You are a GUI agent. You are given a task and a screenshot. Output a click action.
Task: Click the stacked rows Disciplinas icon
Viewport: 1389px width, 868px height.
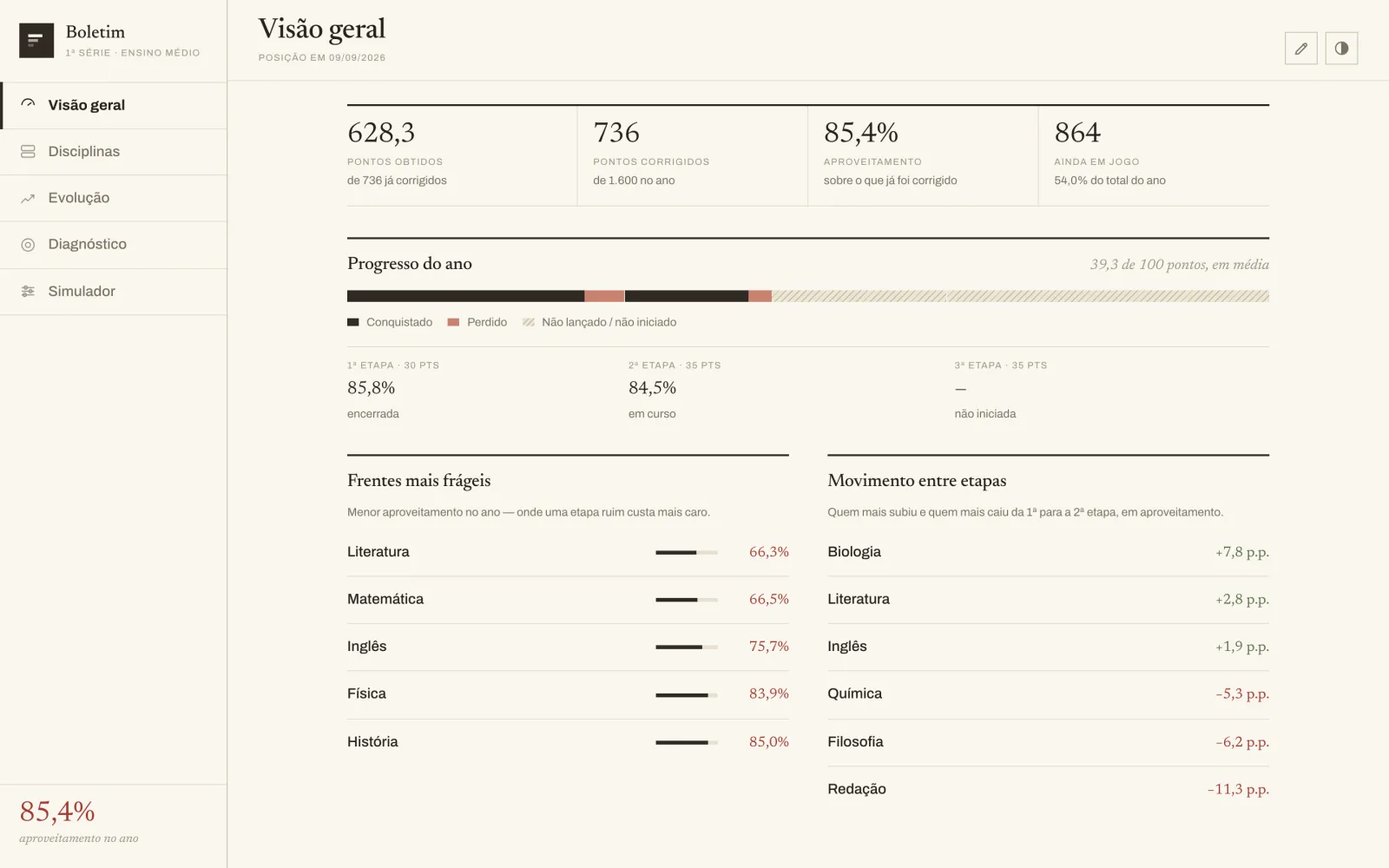click(28, 151)
